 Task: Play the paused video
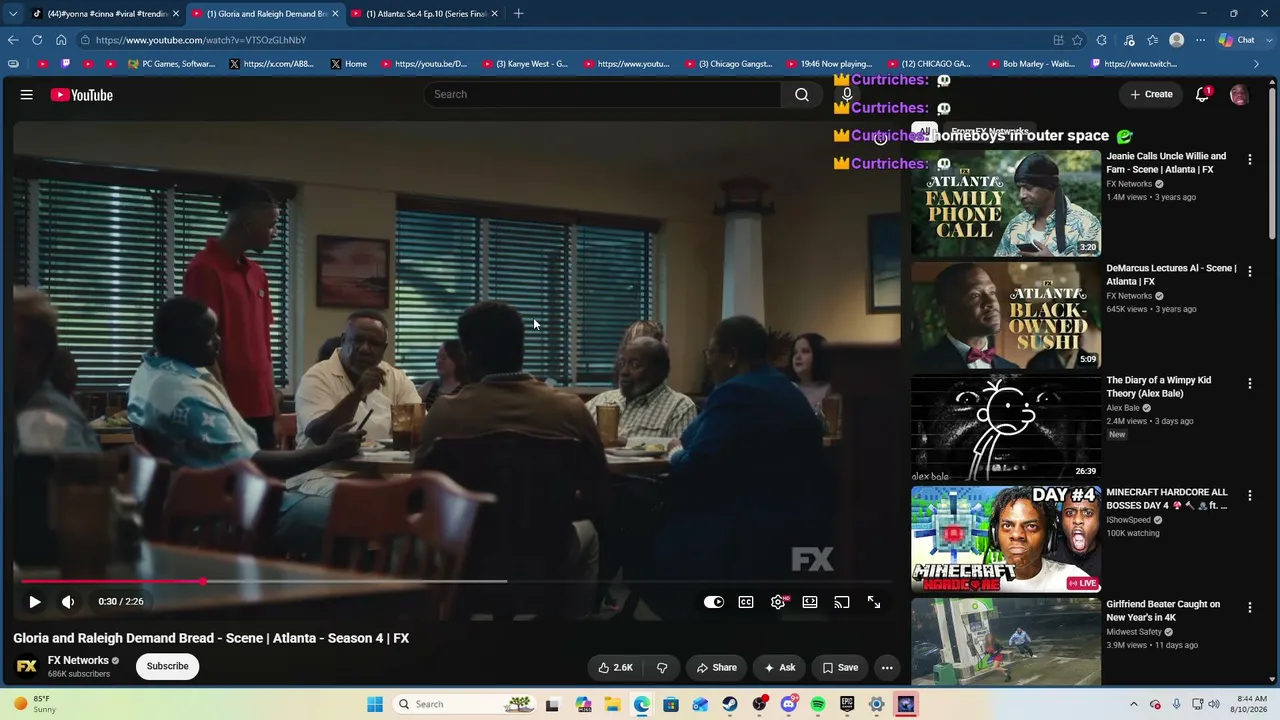click(x=34, y=602)
